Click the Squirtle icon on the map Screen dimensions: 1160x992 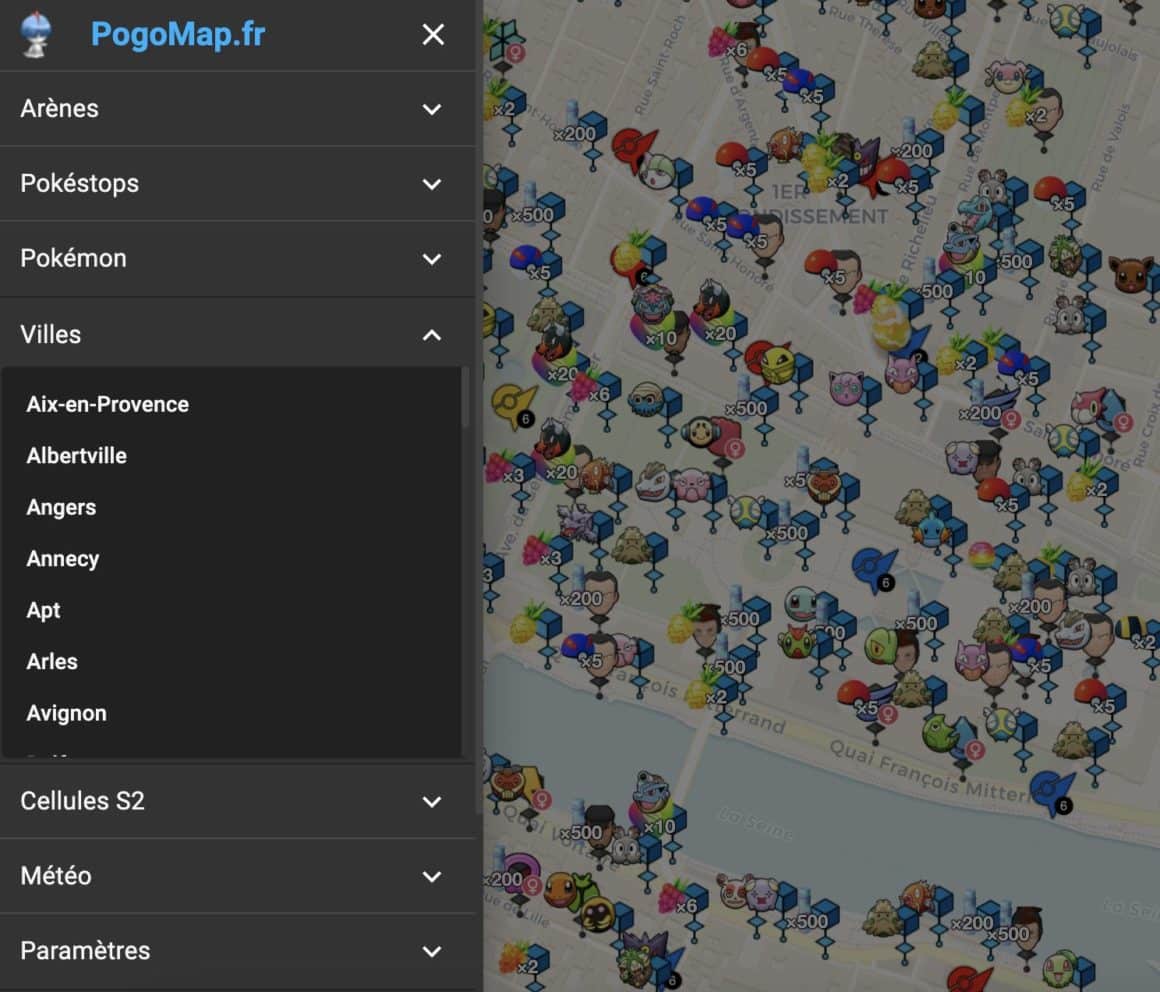(800, 603)
